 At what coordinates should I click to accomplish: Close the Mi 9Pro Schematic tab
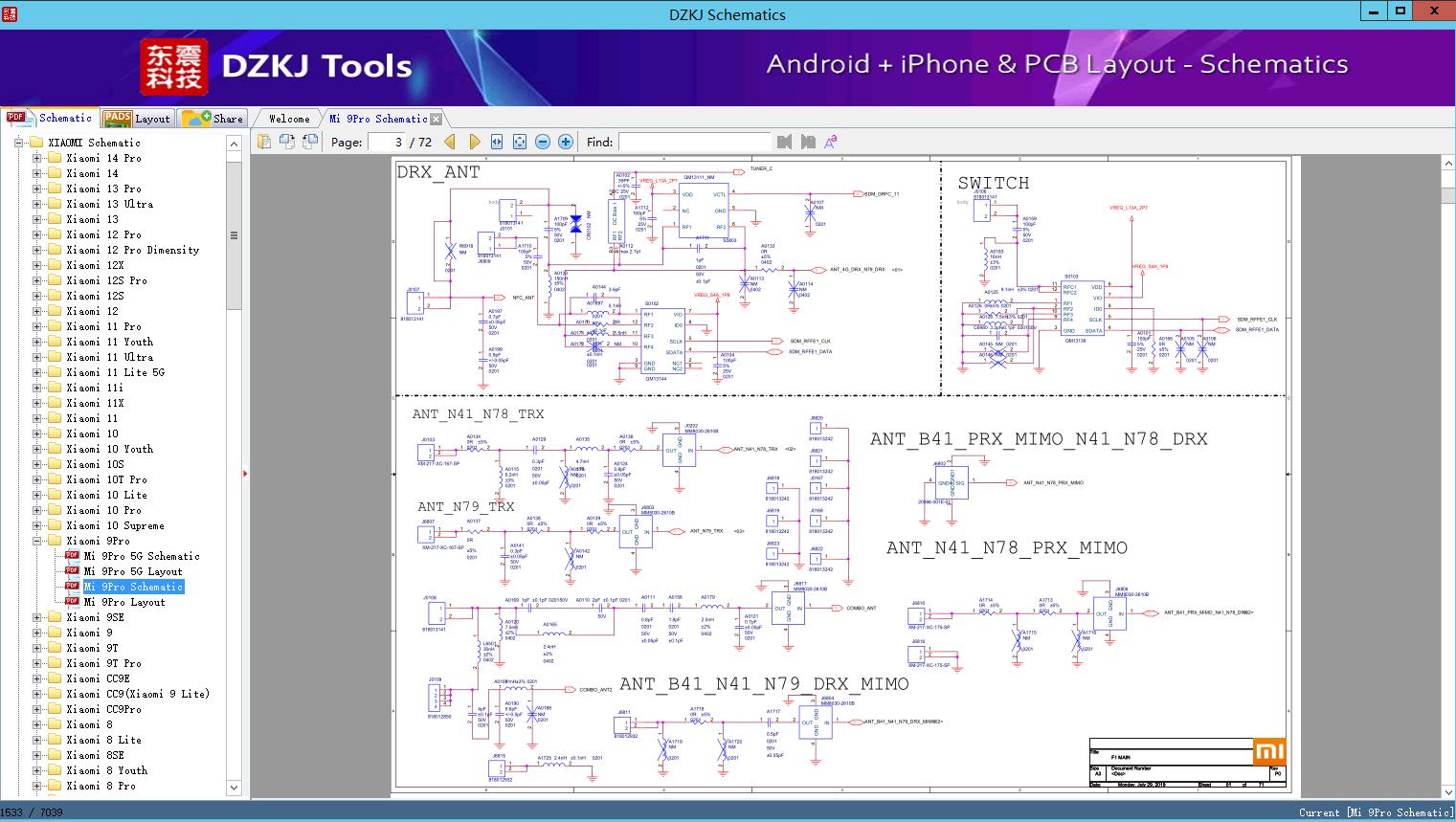(x=437, y=120)
